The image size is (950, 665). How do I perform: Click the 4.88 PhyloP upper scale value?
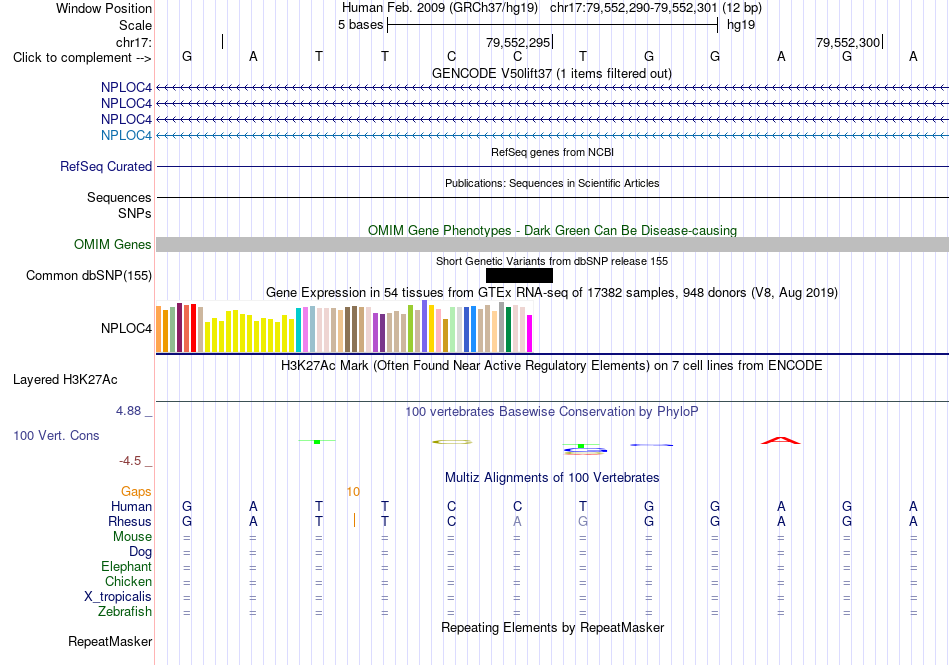coord(128,411)
